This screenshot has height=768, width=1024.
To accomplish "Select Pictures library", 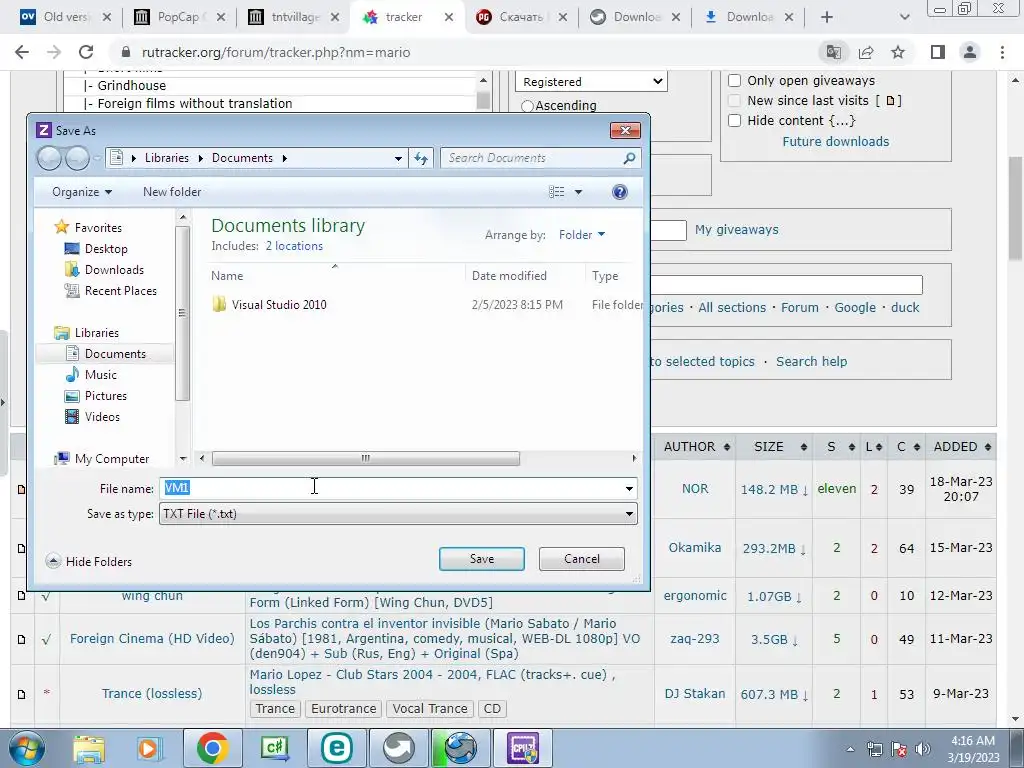I will [x=105, y=396].
